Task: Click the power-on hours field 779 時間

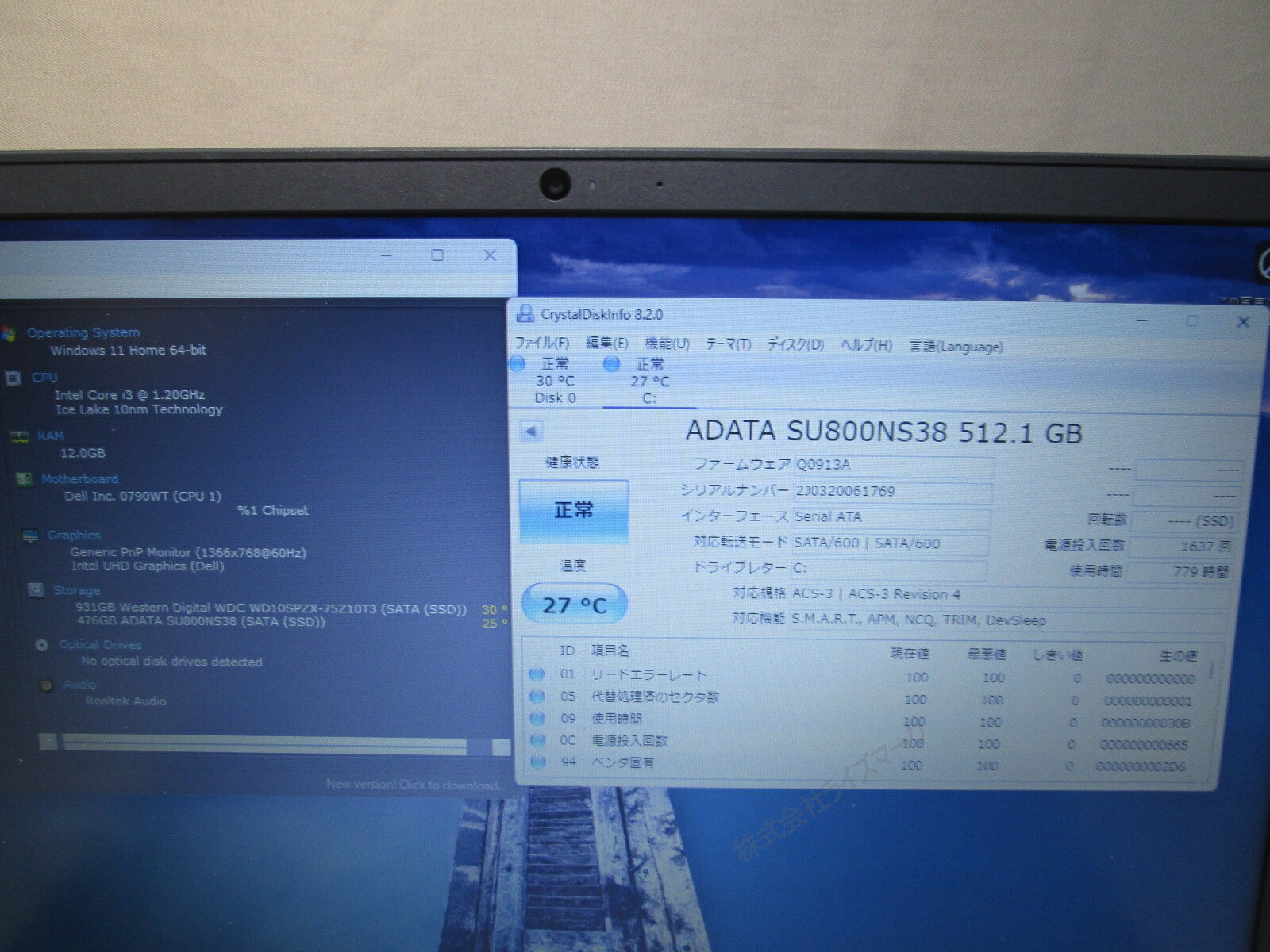Action: click(1179, 572)
